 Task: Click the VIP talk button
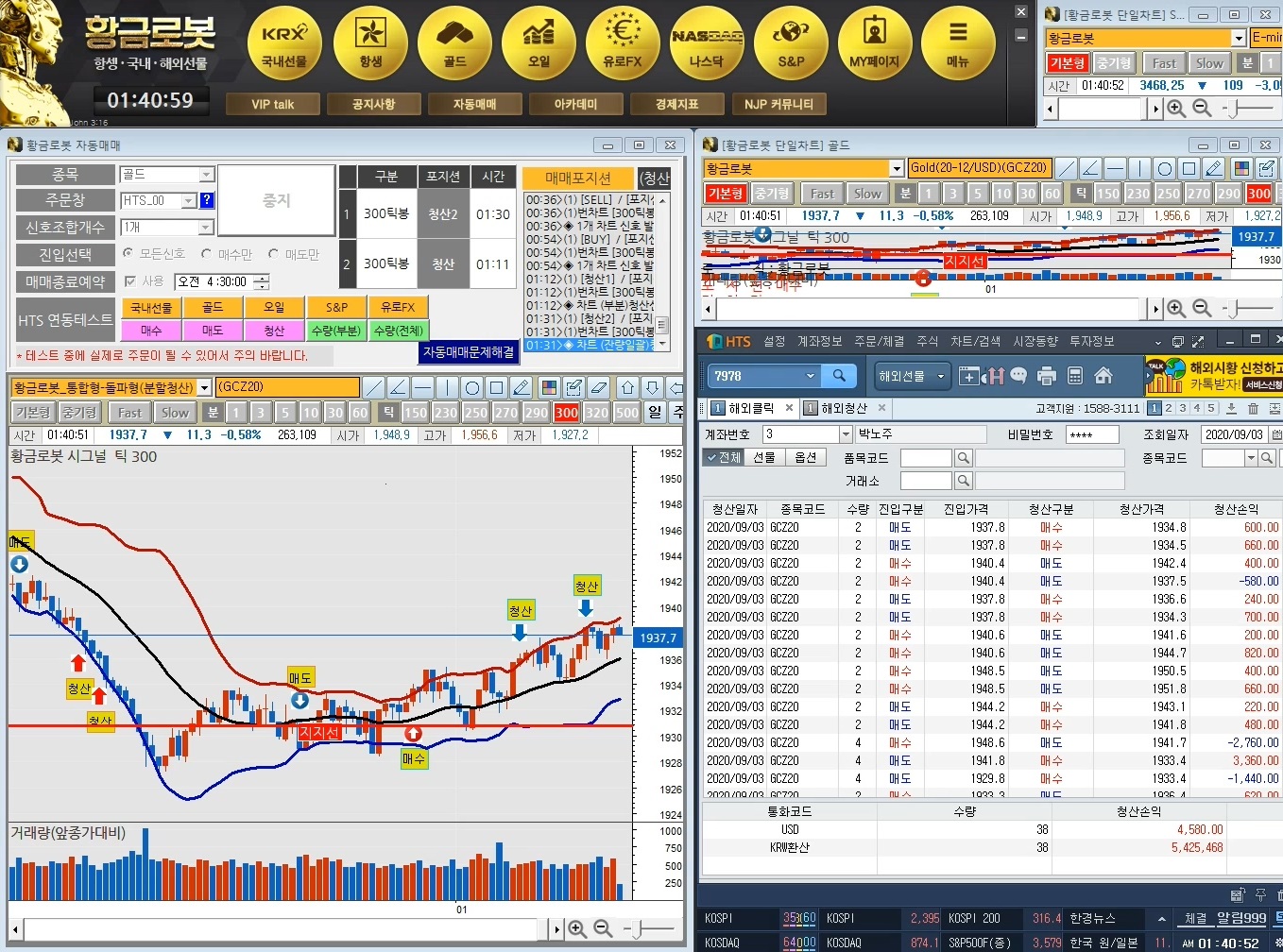pyautogui.click(x=272, y=104)
